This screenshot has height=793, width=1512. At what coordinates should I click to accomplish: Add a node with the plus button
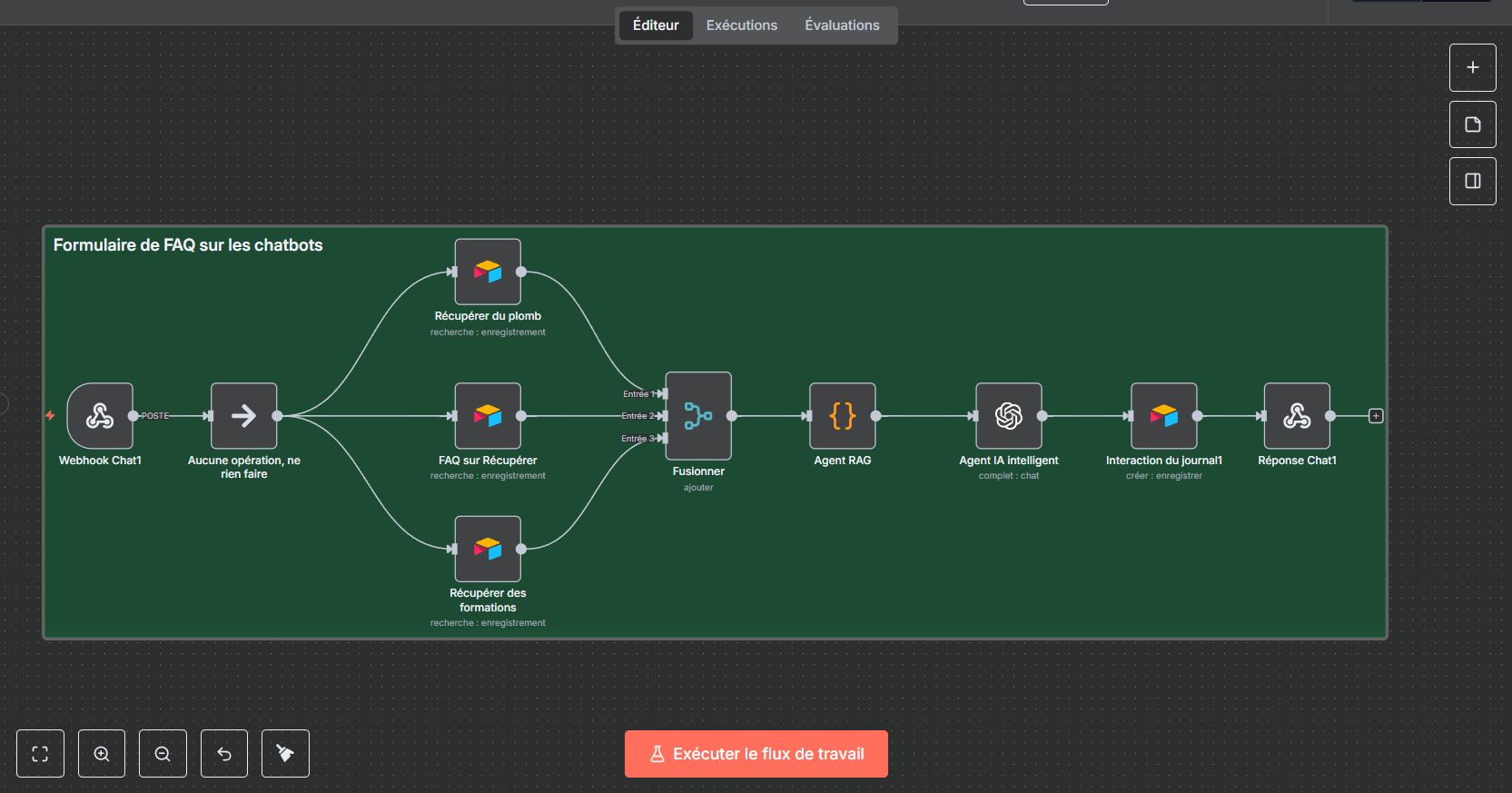tap(1472, 68)
